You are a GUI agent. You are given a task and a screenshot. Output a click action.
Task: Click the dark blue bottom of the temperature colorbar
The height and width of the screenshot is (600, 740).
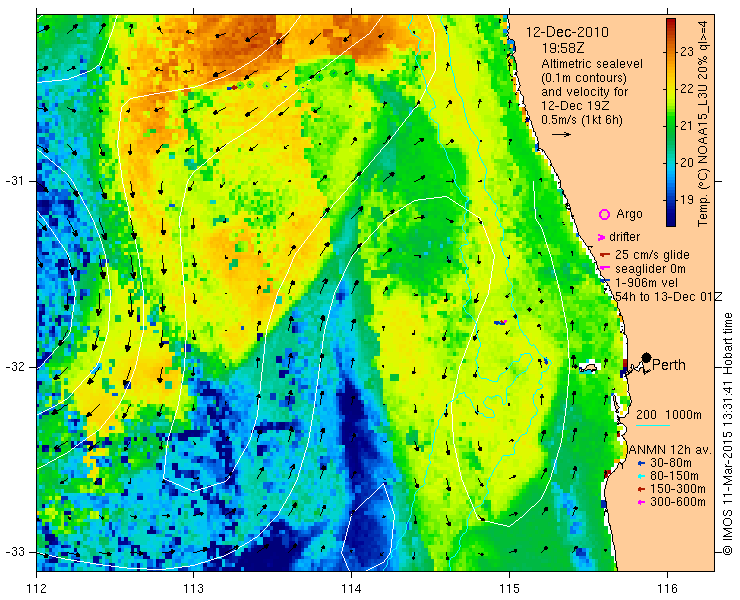(x=671, y=220)
